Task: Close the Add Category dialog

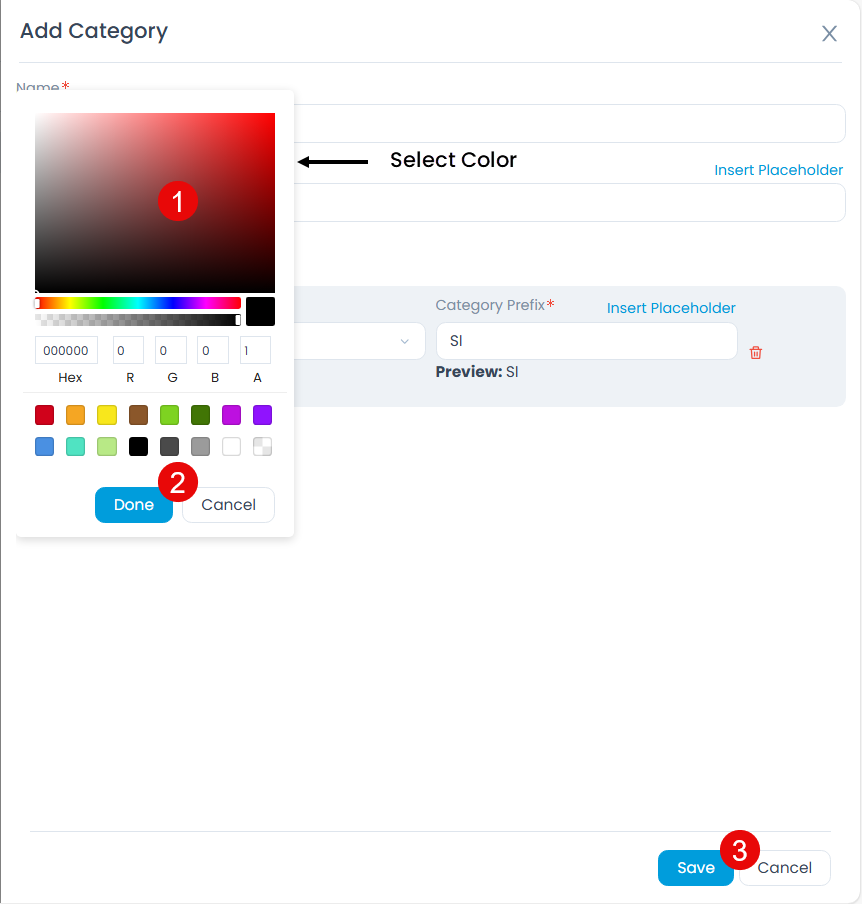Action: [829, 33]
